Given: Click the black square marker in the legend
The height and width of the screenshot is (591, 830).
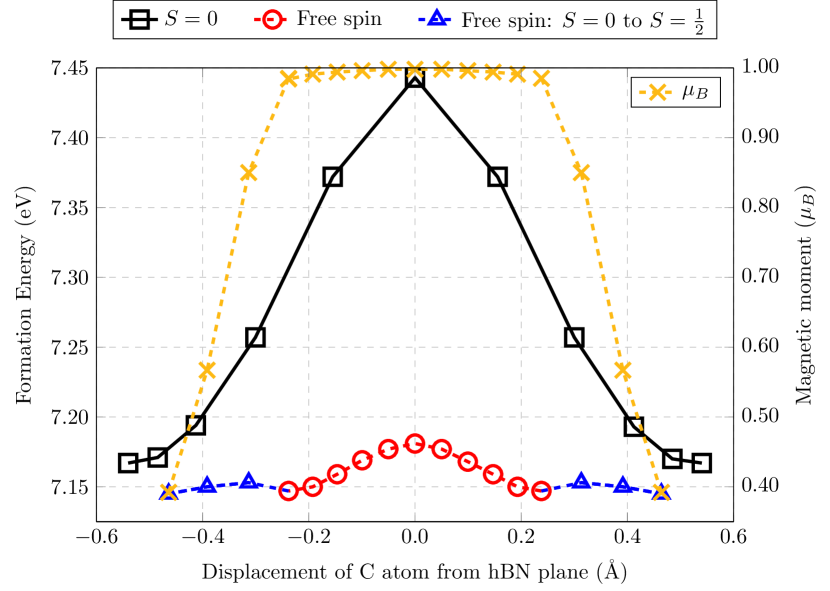Looking at the screenshot, I should click(x=137, y=19).
